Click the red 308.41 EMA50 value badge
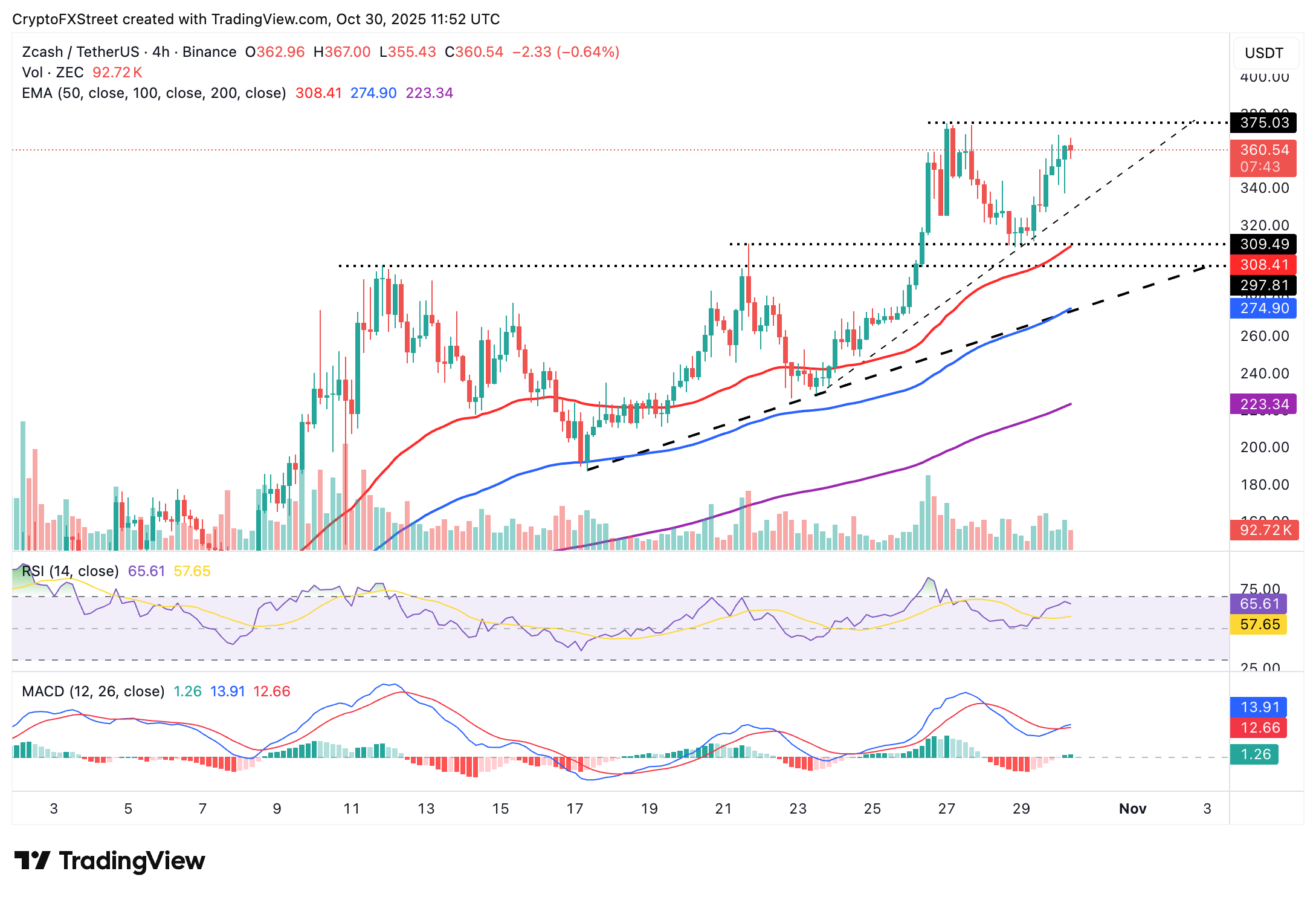This screenshot has width=1316, height=897. (x=1264, y=265)
